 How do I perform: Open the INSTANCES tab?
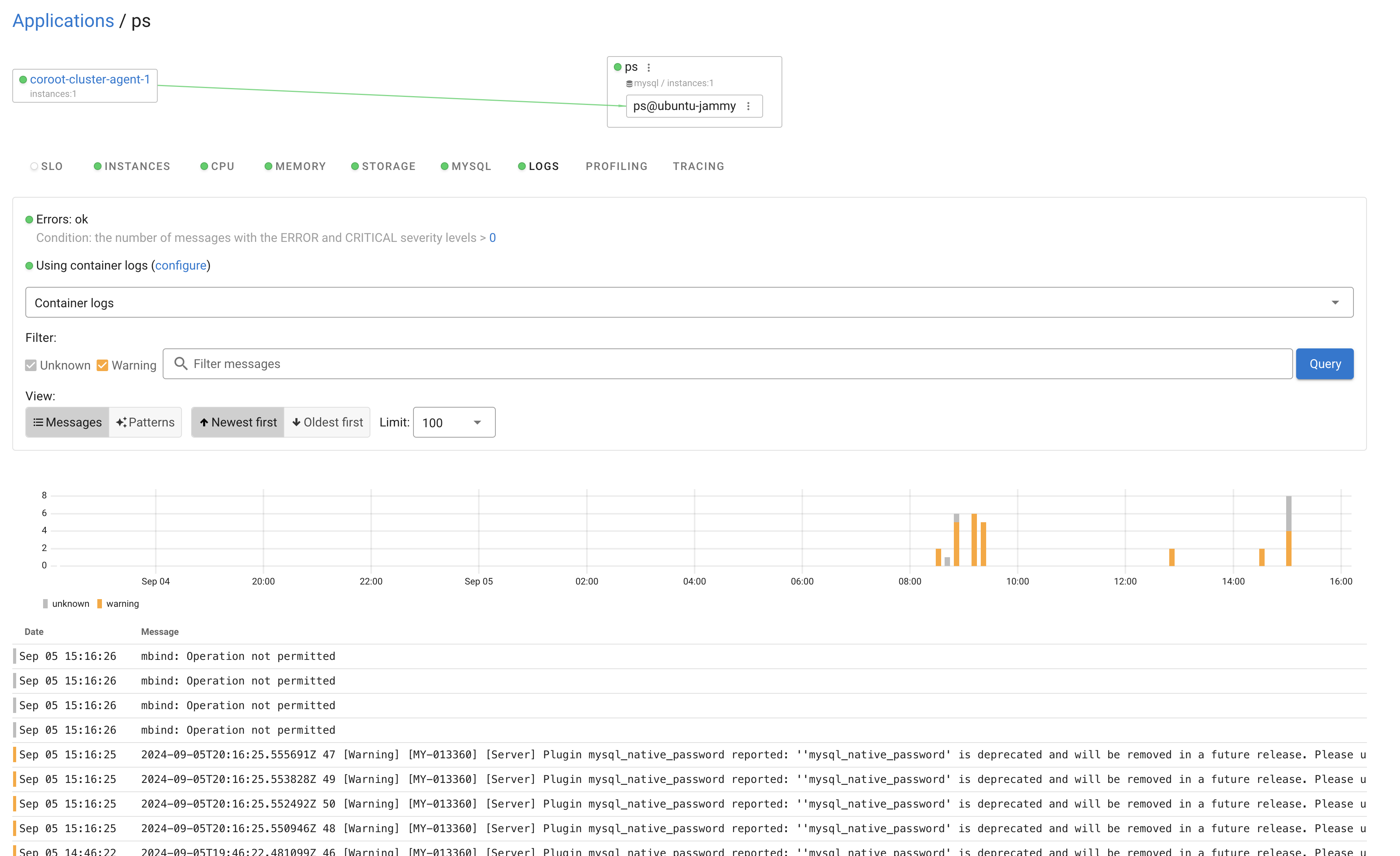point(132,167)
